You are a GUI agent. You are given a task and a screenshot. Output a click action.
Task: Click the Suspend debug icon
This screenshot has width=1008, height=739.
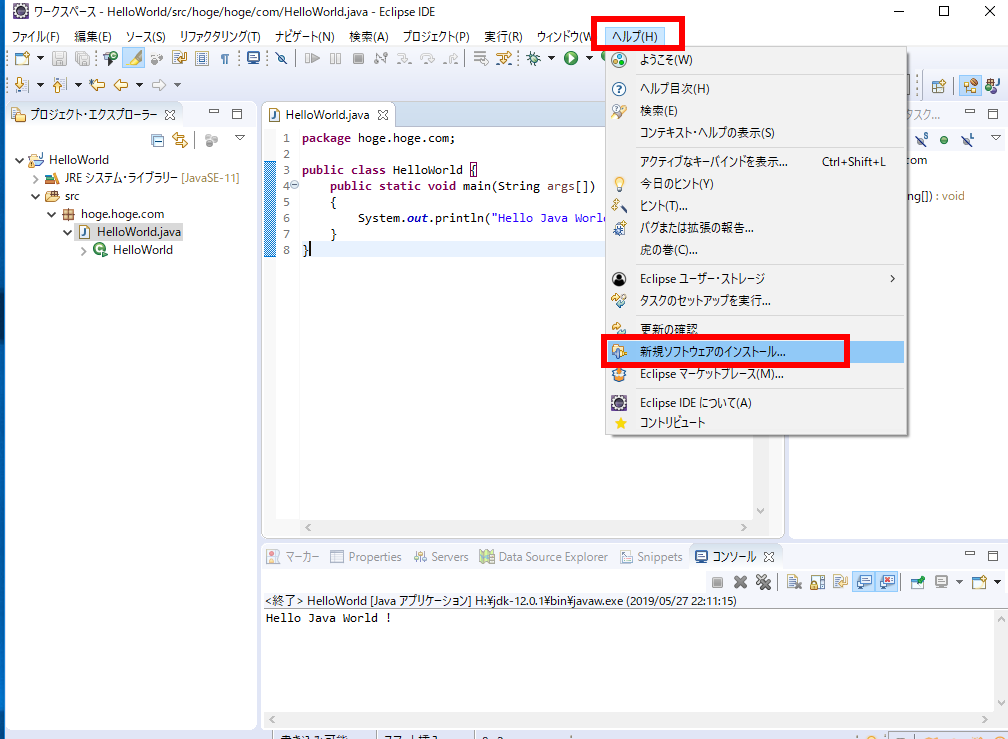point(336,58)
